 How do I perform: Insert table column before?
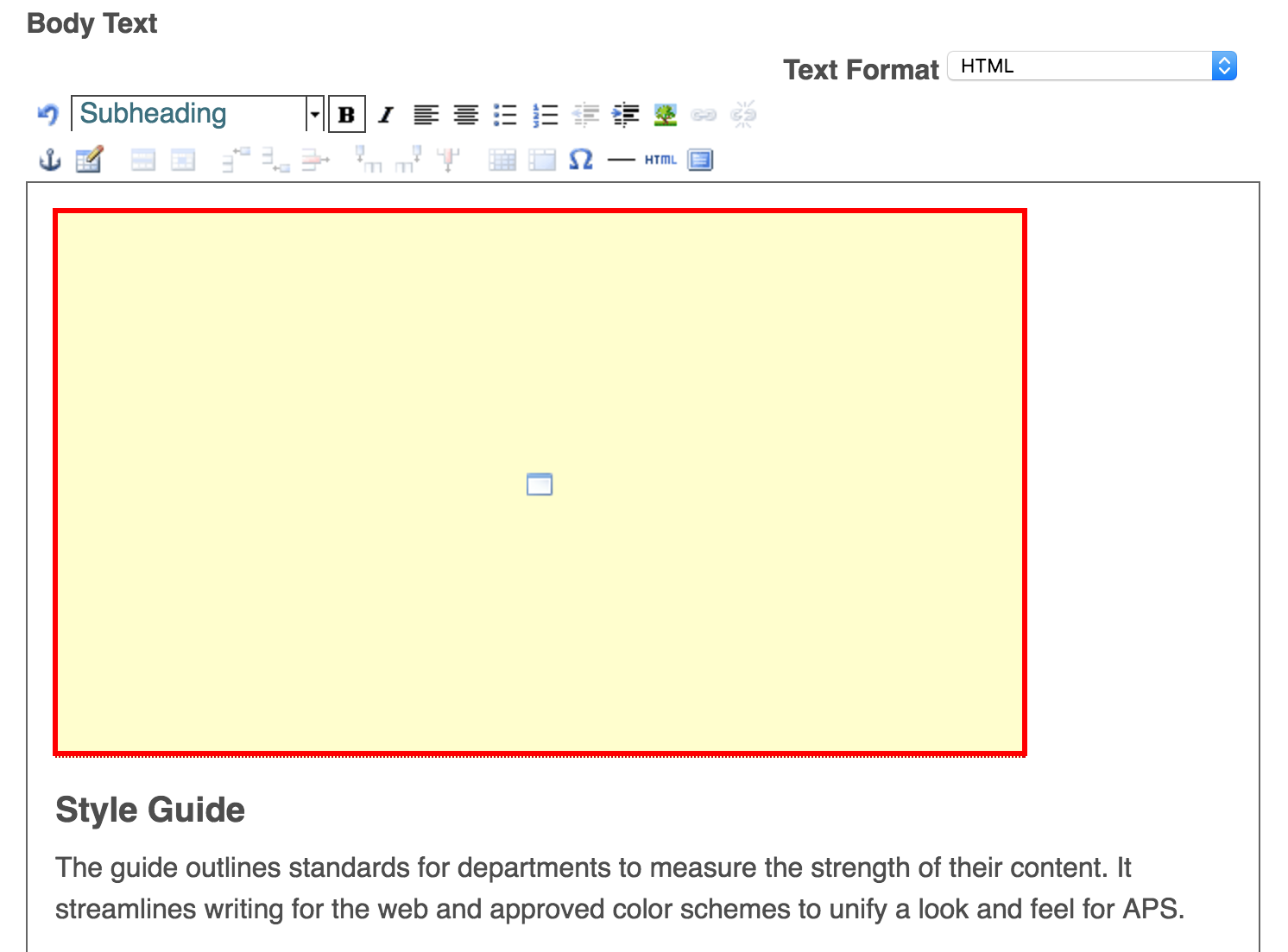tap(369, 160)
